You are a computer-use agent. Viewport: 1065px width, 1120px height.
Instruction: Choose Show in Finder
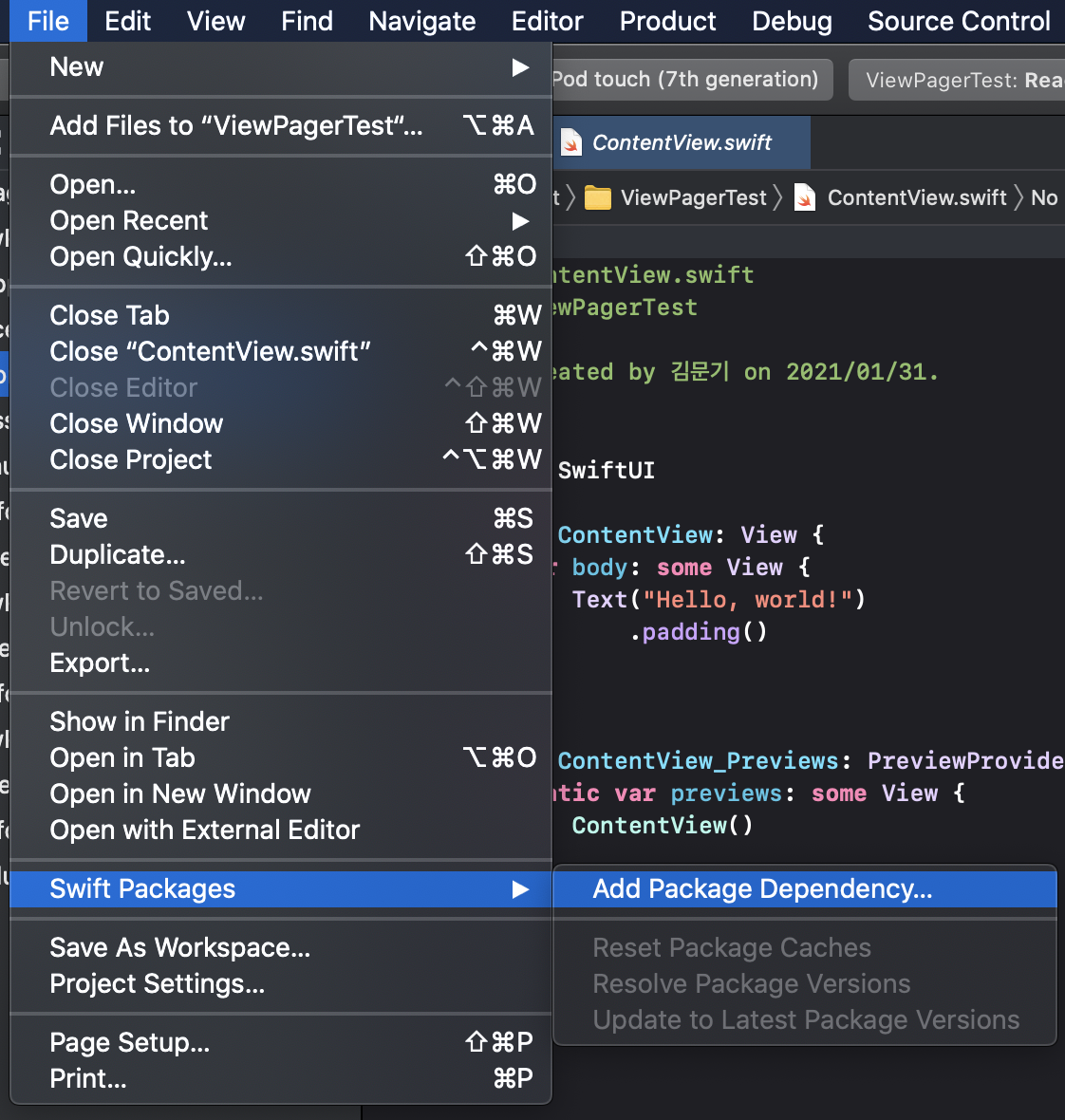pyautogui.click(x=281, y=721)
